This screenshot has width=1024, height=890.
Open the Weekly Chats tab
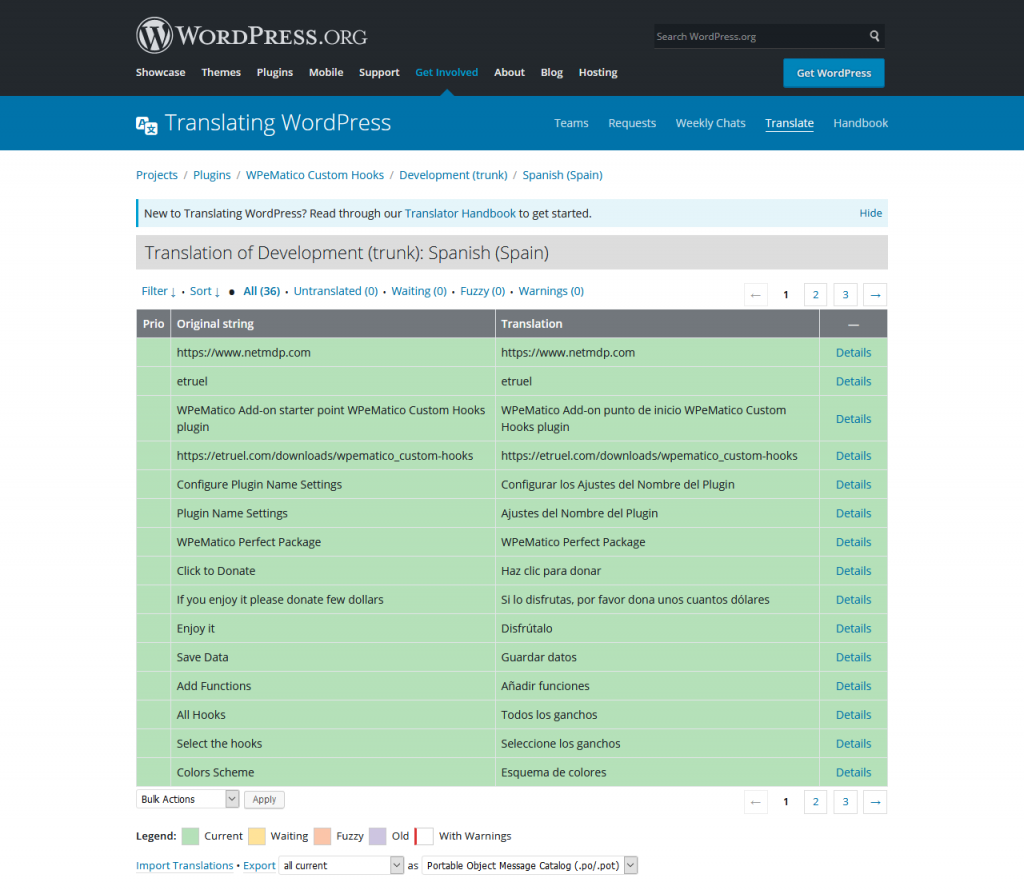click(x=711, y=123)
